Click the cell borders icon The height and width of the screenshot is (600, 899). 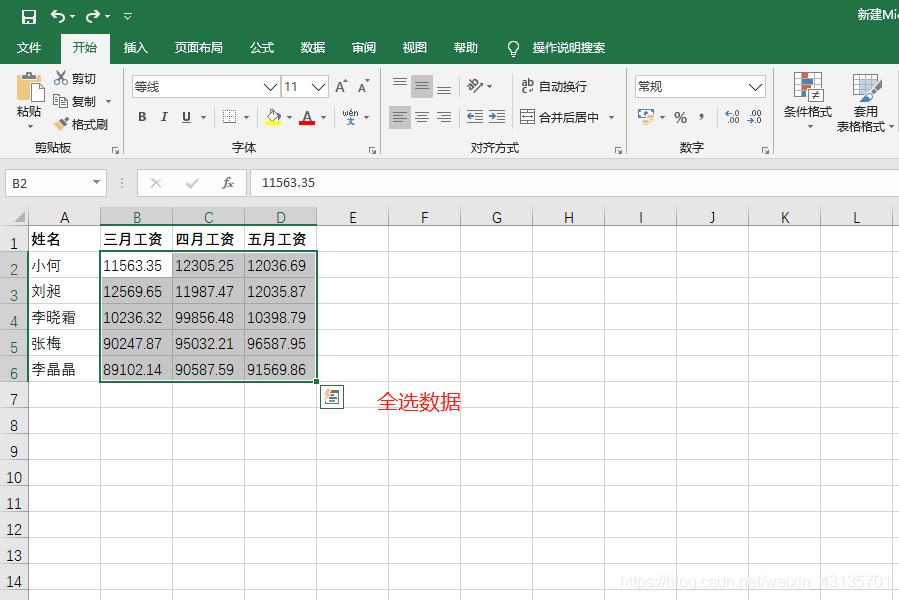229,117
